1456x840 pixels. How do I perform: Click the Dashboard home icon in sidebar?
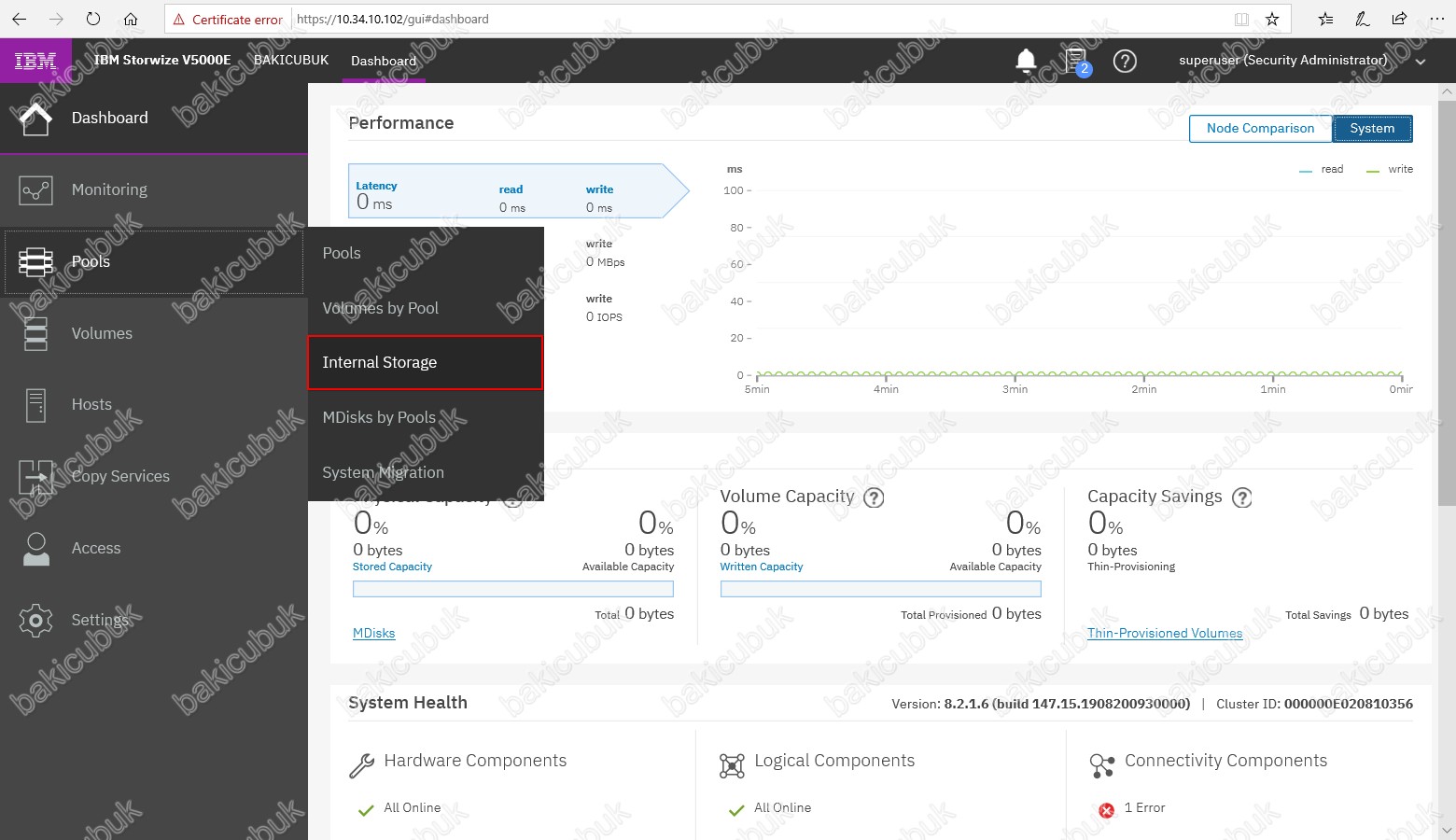click(35, 119)
